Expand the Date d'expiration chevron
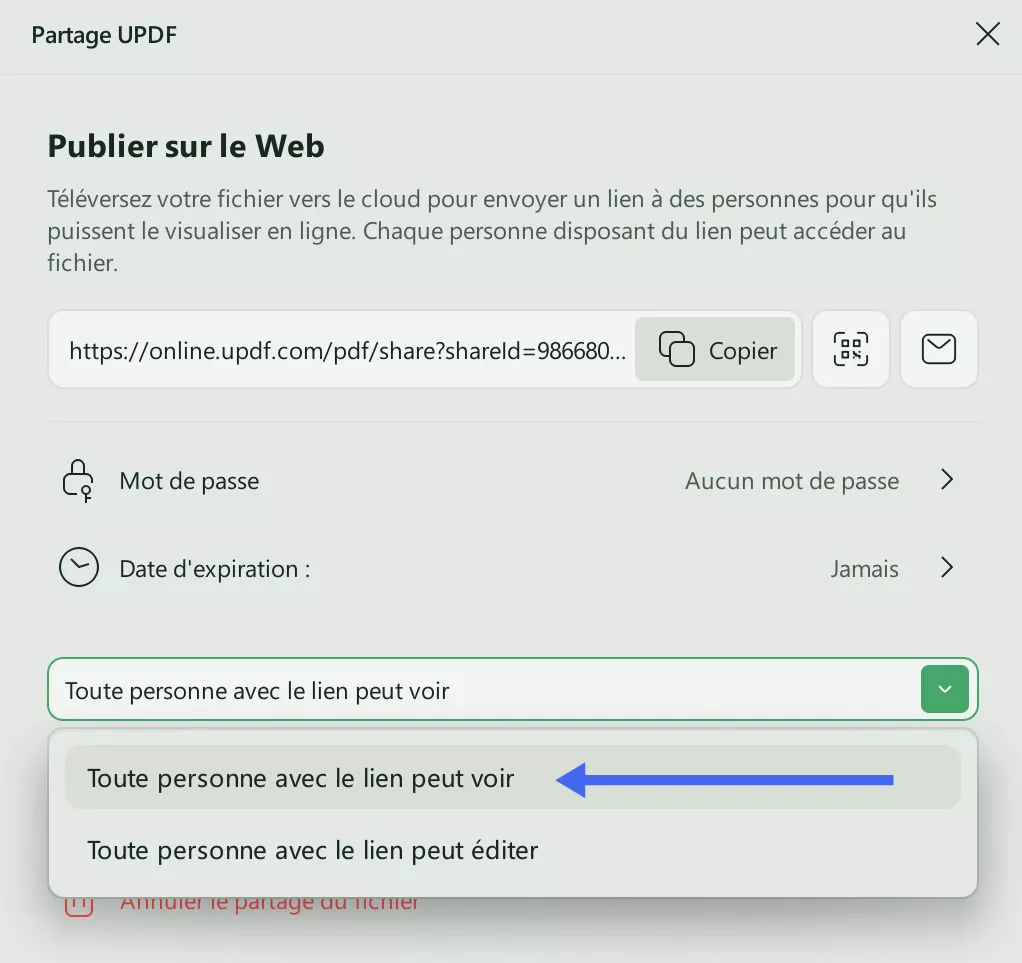This screenshot has width=1022, height=963. (947, 569)
